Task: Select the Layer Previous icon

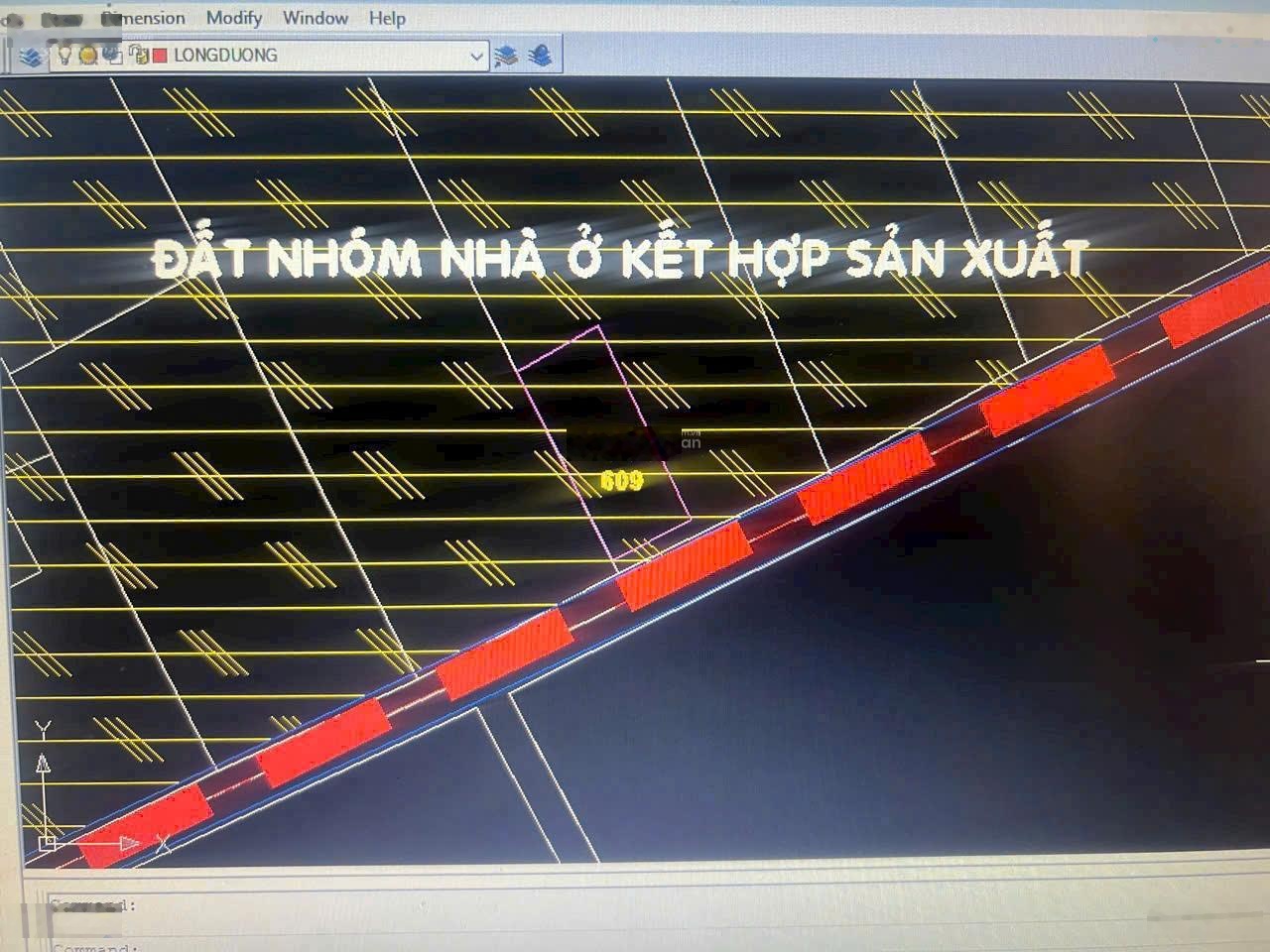Action: coord(540,57)
